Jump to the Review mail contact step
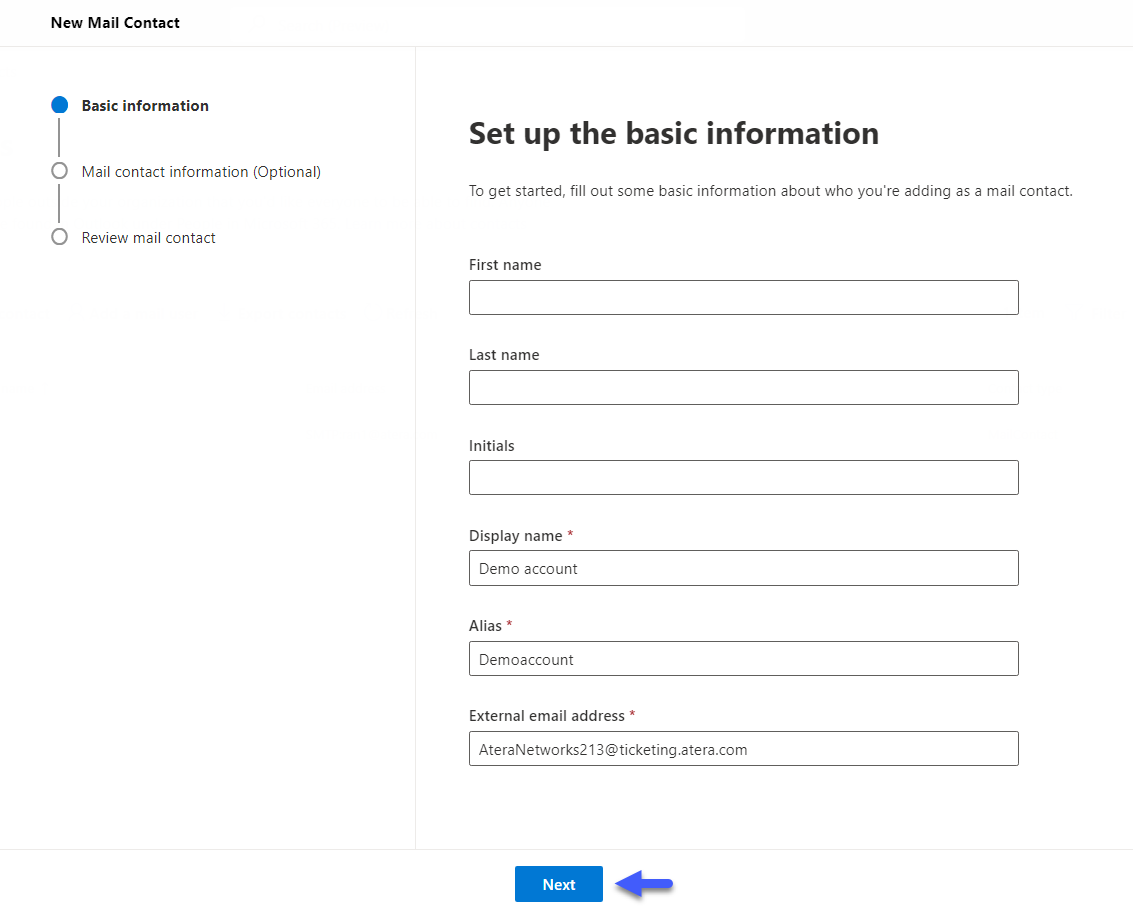The image size is (1133, 916). (x=148, y=237)
